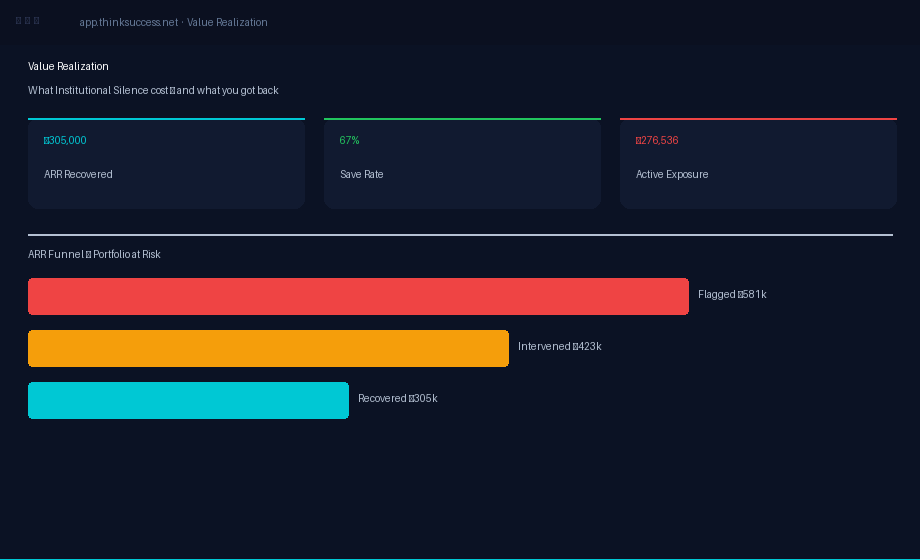Click the ARR Funnel section title
This screenshot has width=920, height=560.
[94, 254]
